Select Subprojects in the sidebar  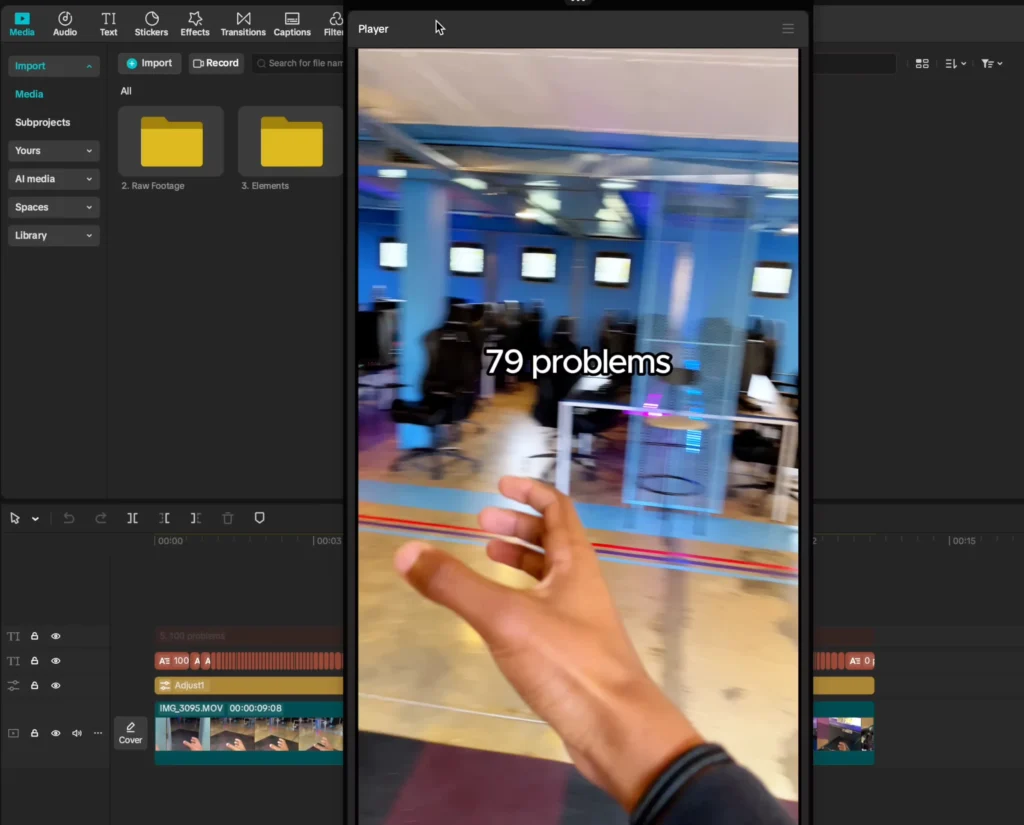coord(42,122)
